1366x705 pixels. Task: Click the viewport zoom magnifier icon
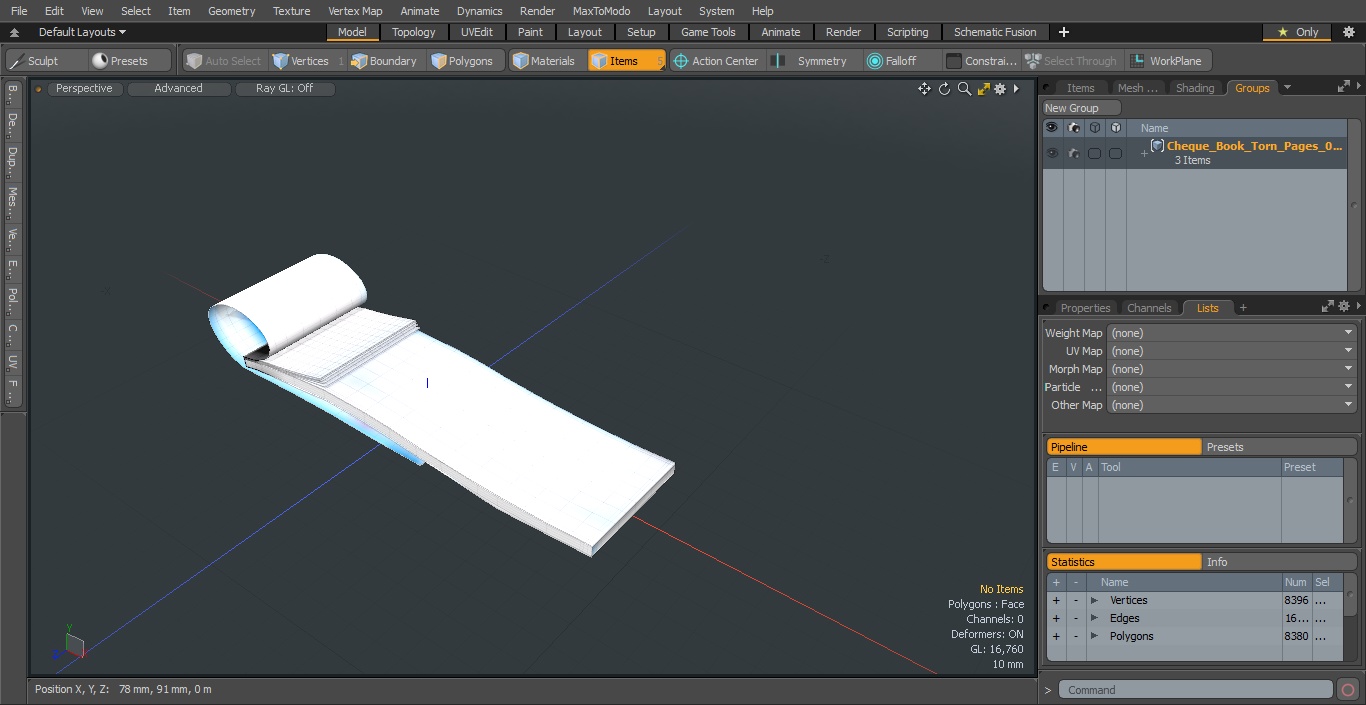(964, 89)
